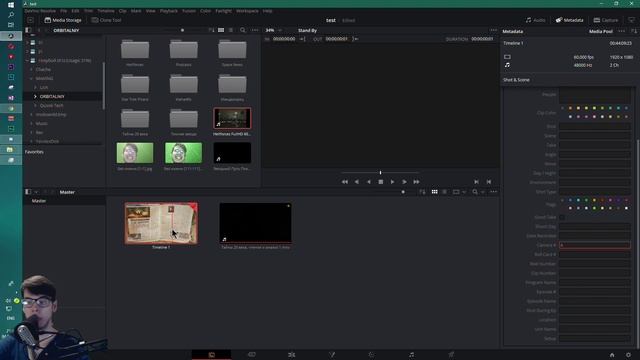Click the Camera # input field
Screen dimensions: 640x360
pyautogui.click(x=595, y=245)
